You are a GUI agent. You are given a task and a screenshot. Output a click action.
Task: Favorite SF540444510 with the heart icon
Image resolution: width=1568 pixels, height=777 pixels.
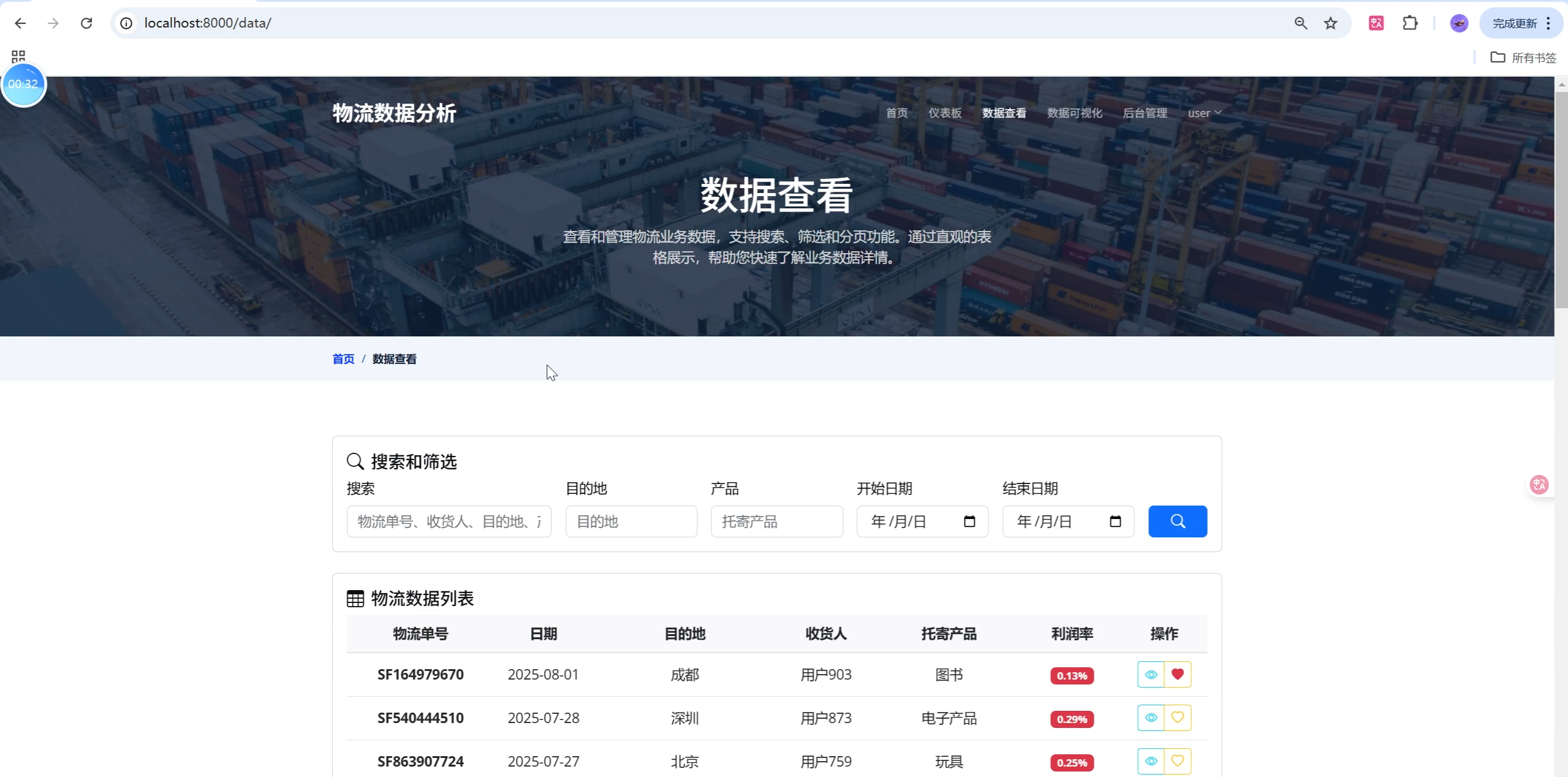1178,718
